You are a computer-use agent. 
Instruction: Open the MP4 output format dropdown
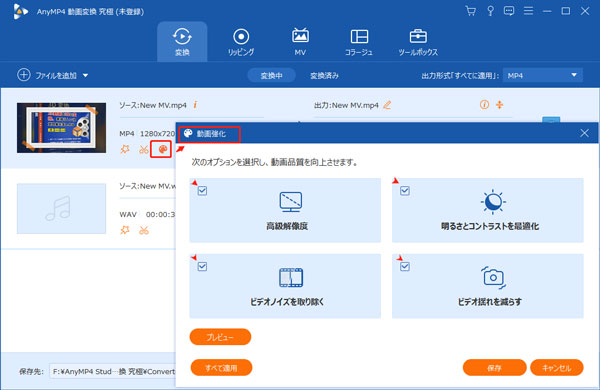(543, 75)
